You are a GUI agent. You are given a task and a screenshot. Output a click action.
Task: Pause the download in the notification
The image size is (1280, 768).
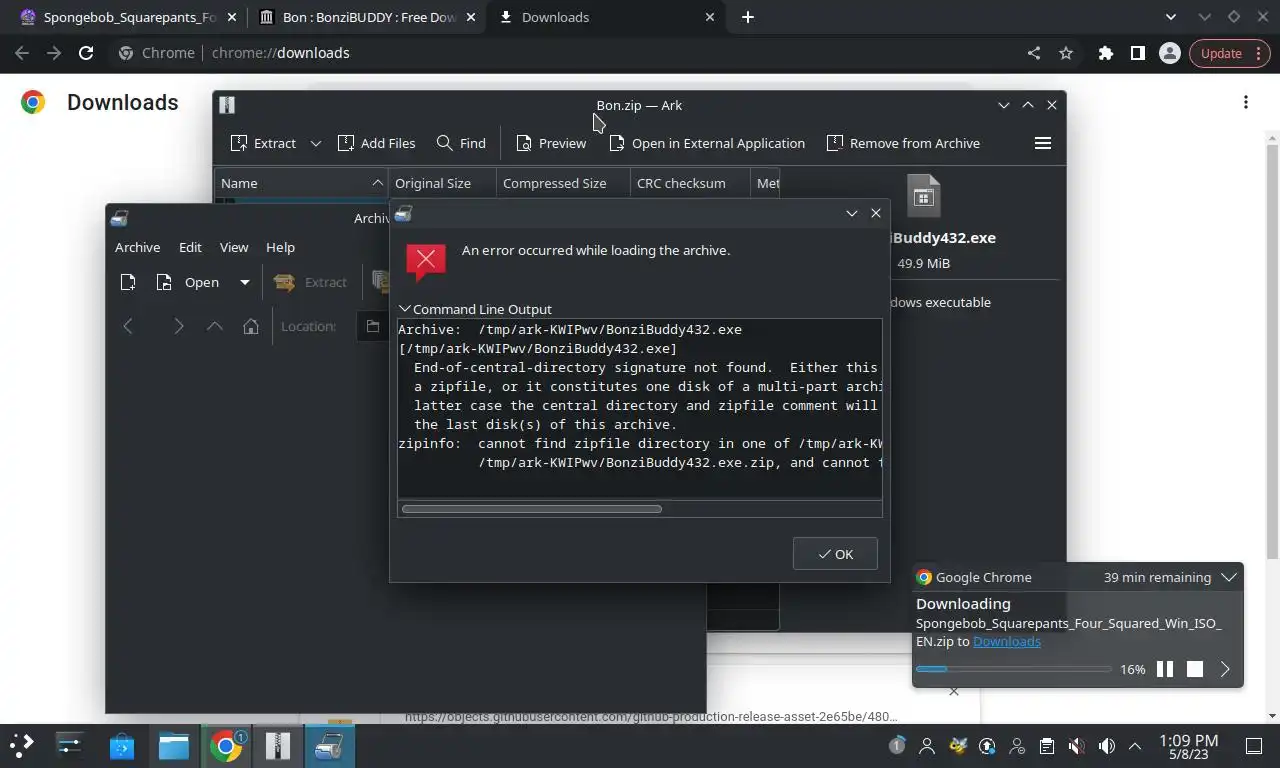(1165, 669)
